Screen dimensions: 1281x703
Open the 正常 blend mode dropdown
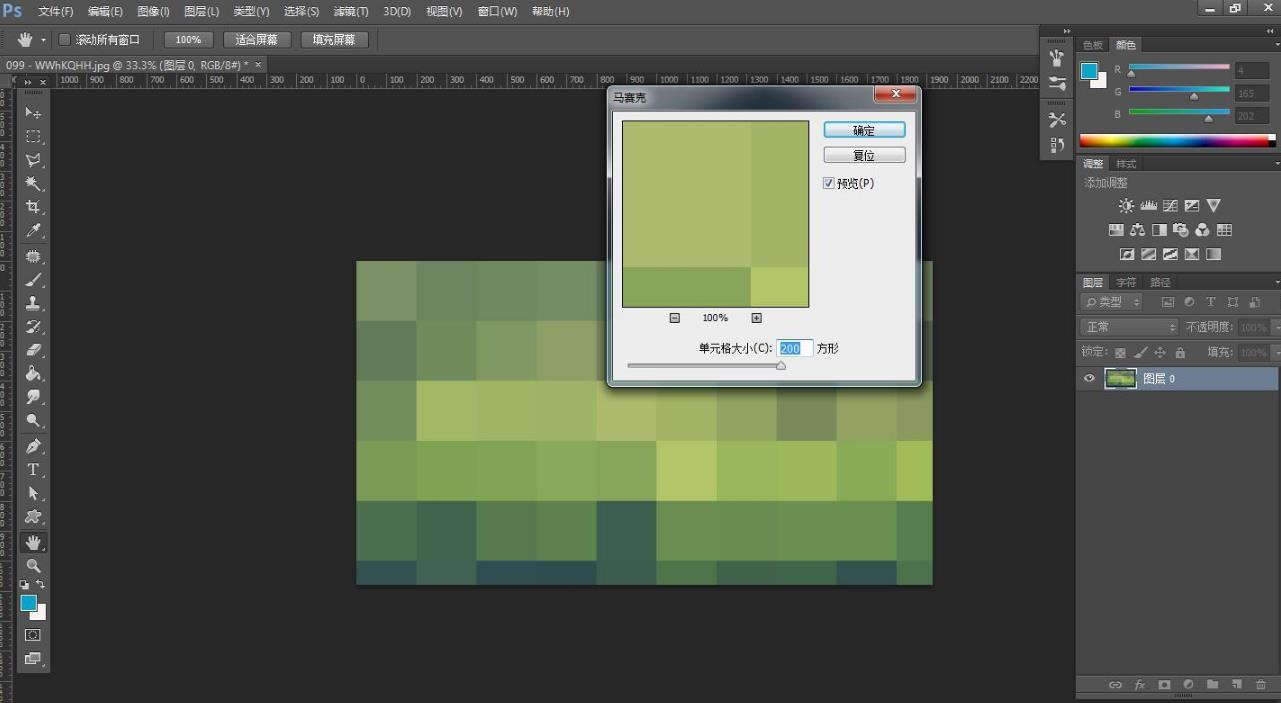pyautogui.click(x=1130, y=327)
